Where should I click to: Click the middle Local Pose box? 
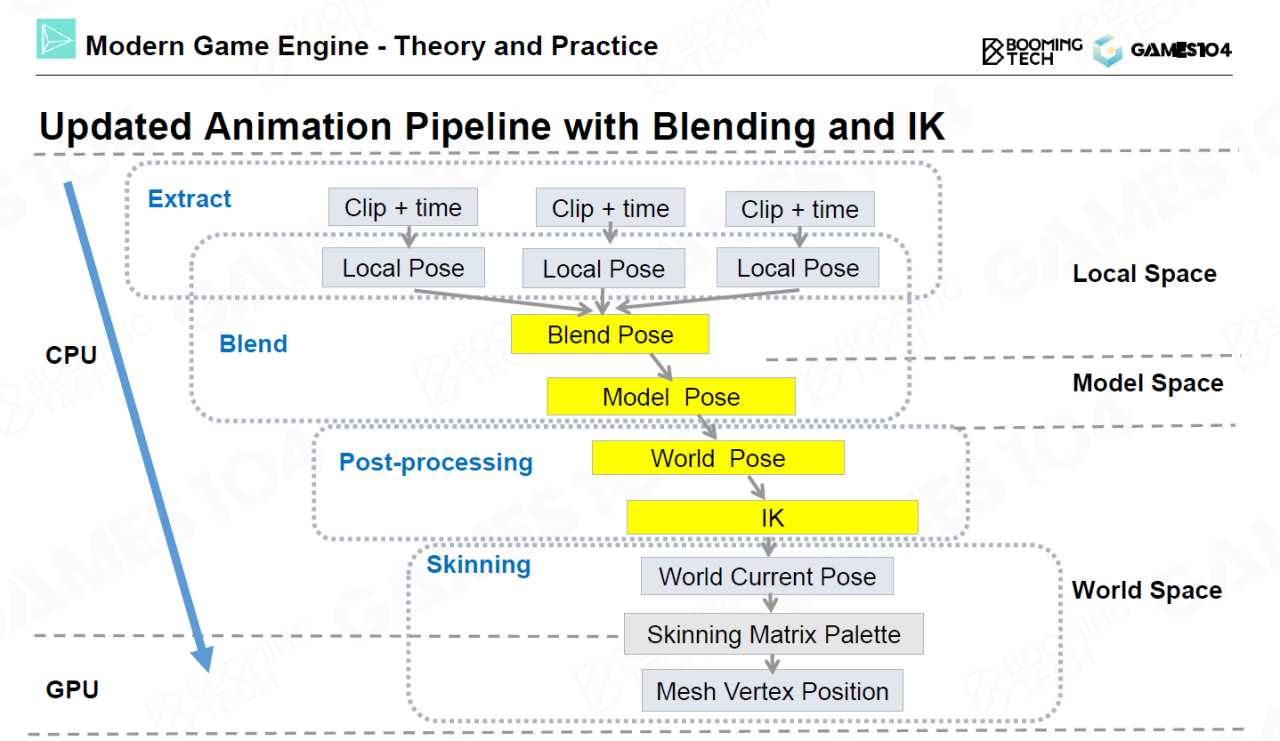click(603, 269)
